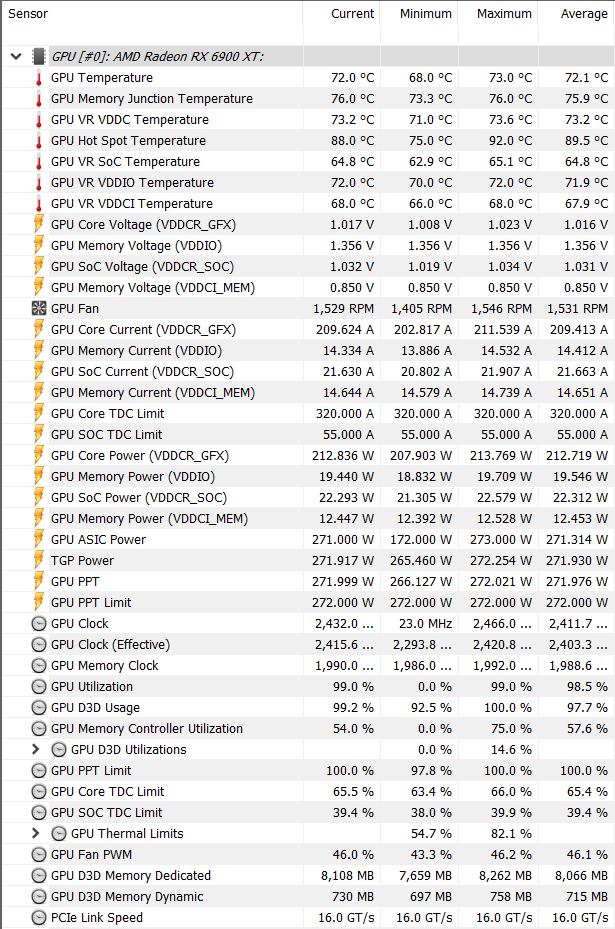The width and height of the screenshot is (615, 929).
Task: Expand the GPU Thermal Limits subtree
Action: pos(36,834)
